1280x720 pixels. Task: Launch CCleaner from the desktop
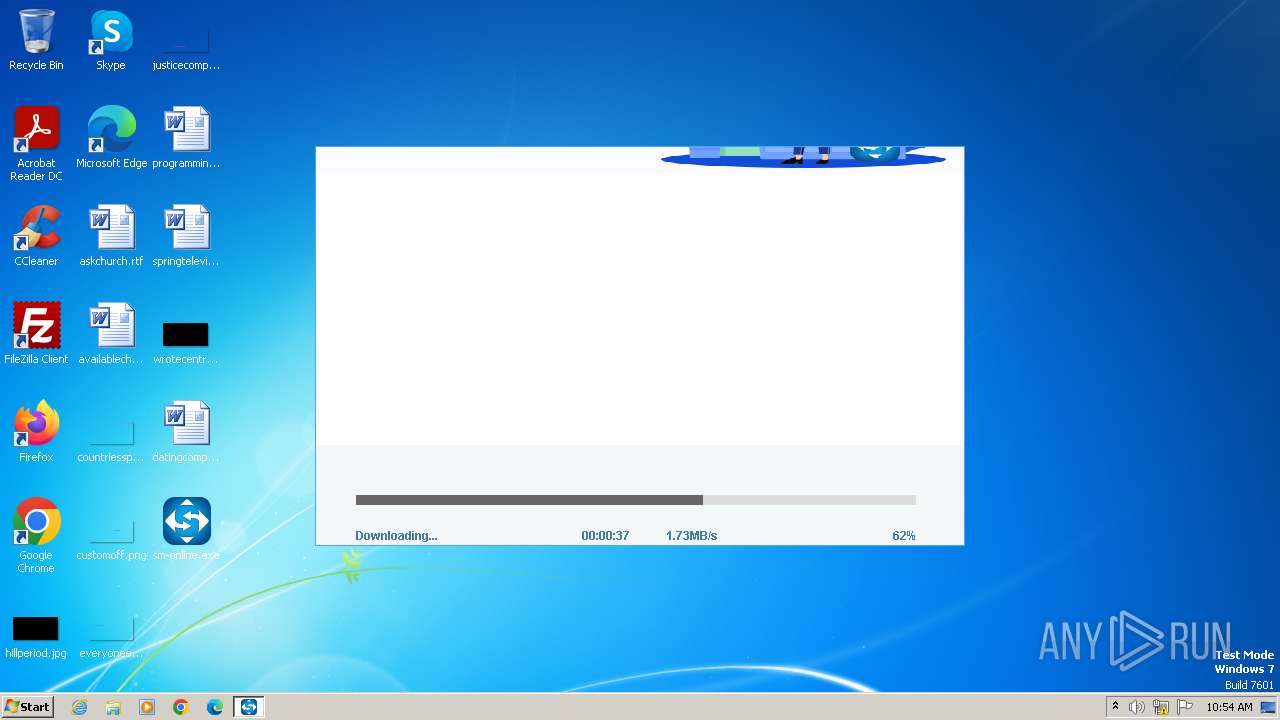36,235
